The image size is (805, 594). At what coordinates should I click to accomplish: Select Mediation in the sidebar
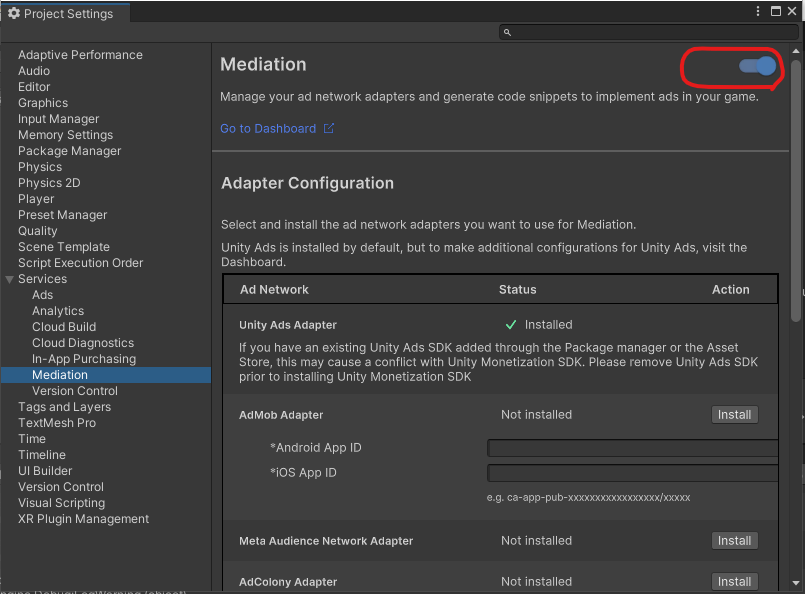coord(106,375)
